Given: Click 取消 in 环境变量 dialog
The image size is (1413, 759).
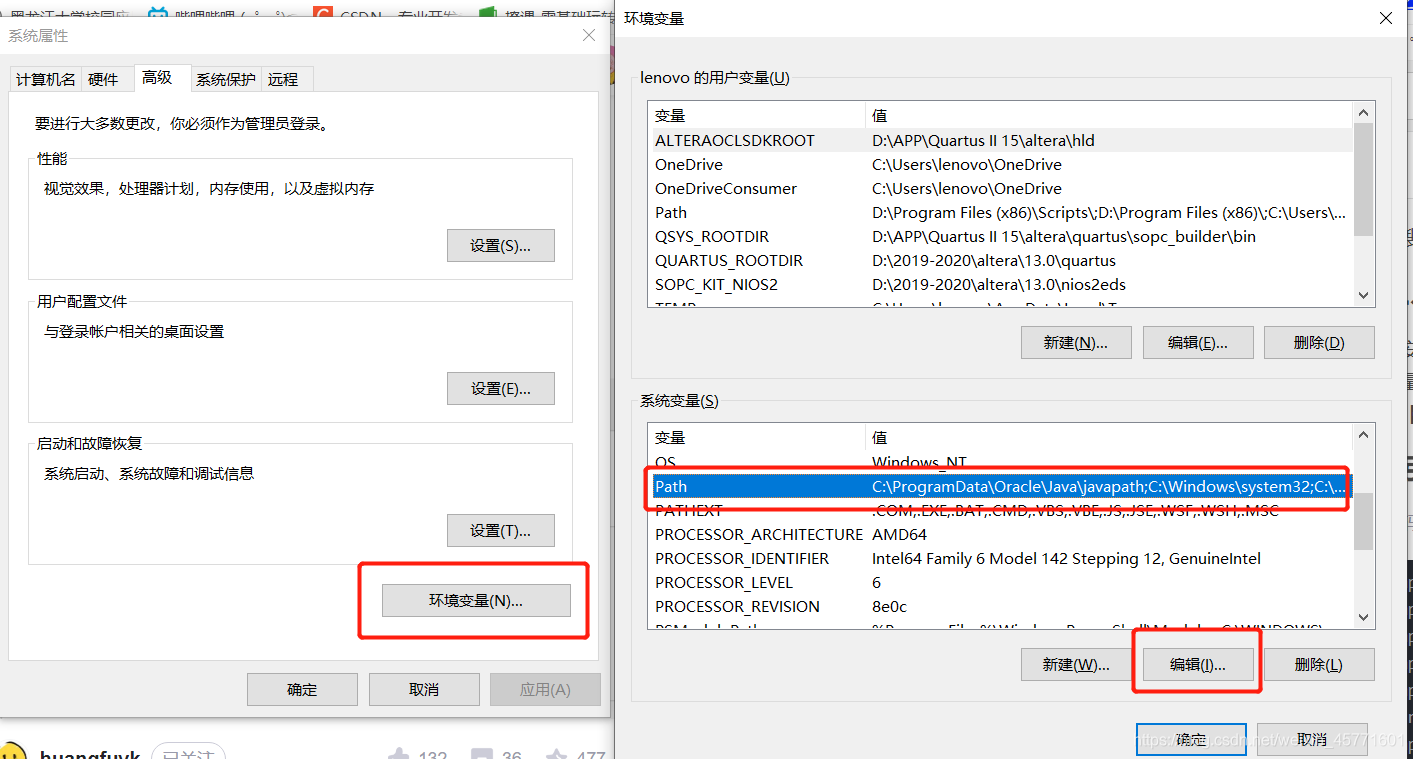Looking at the screenshot, I should [1312, 740].
